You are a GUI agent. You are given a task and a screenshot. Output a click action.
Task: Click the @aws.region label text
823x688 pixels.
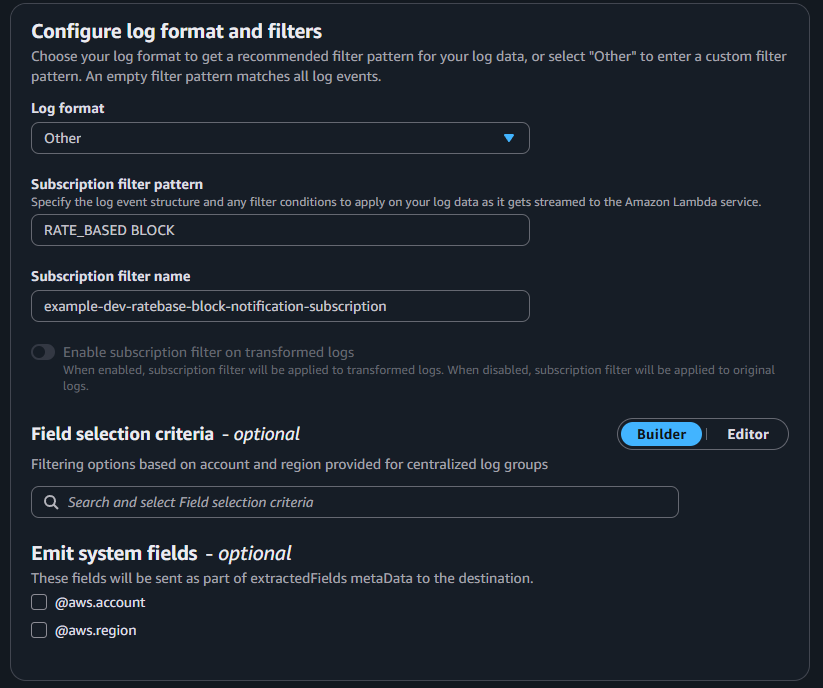(96, 630)
